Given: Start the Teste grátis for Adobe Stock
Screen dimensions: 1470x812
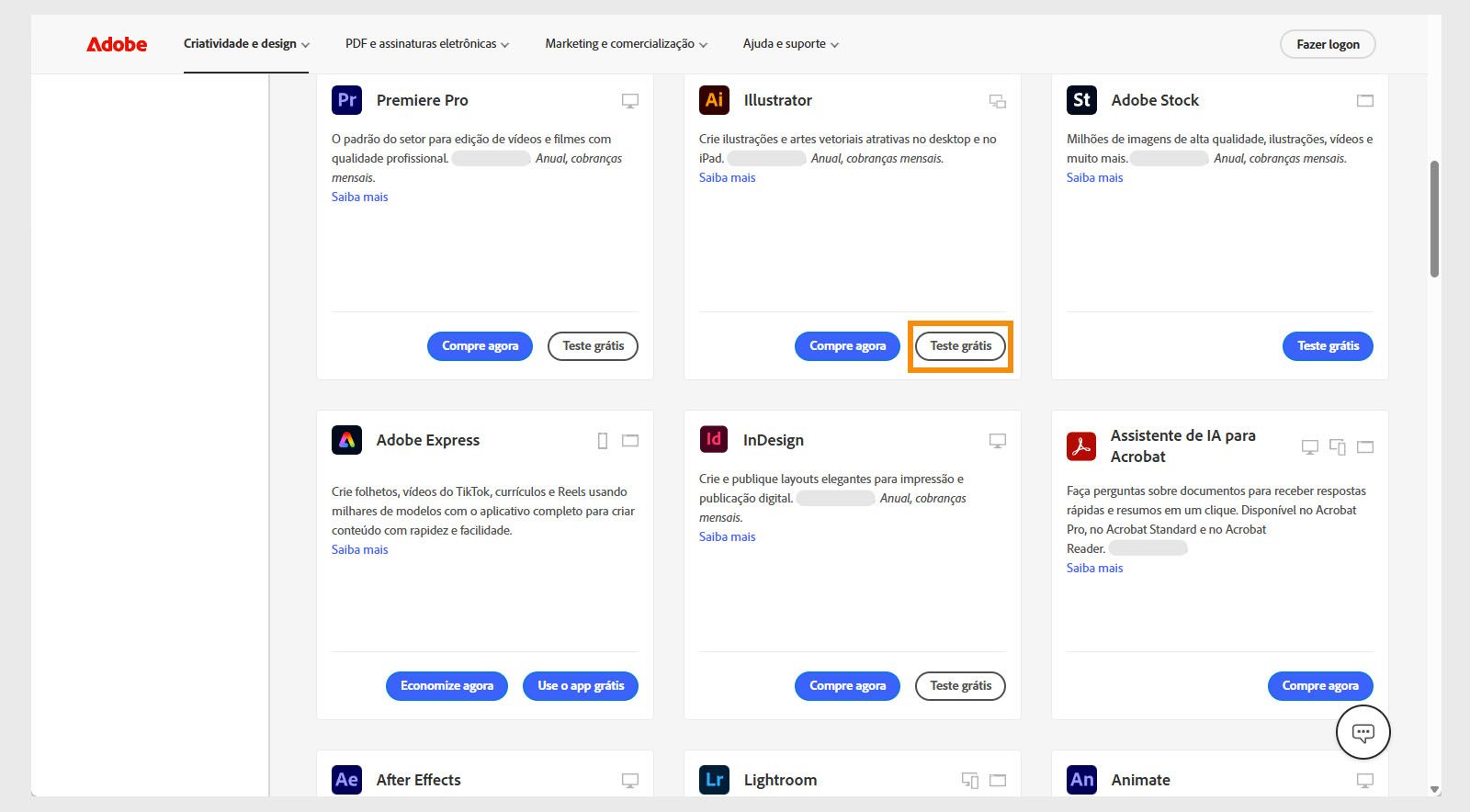Looking at the screenshot, I should point(1328,346).
